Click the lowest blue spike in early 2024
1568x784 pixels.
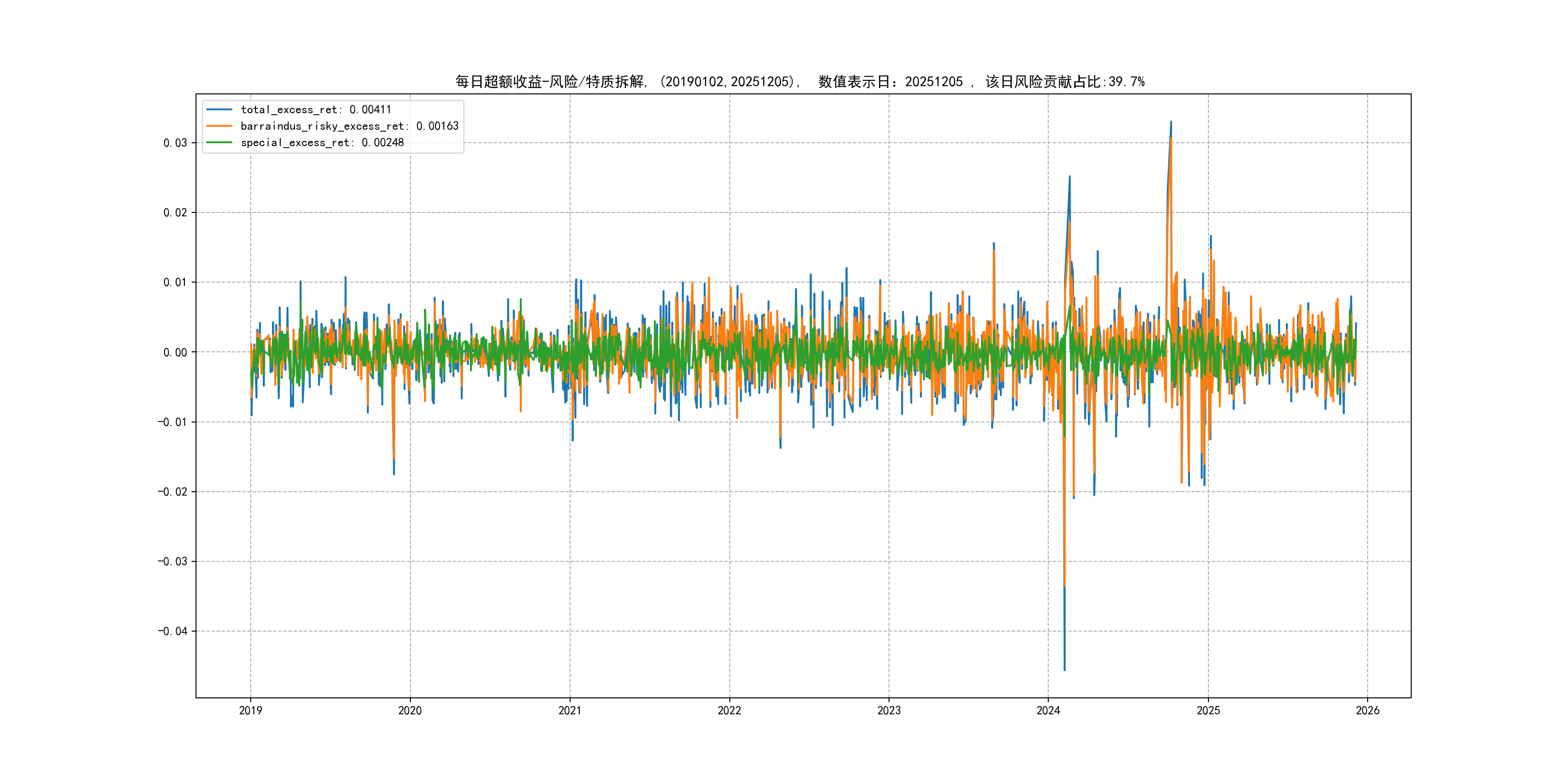tap(1064, 667)
